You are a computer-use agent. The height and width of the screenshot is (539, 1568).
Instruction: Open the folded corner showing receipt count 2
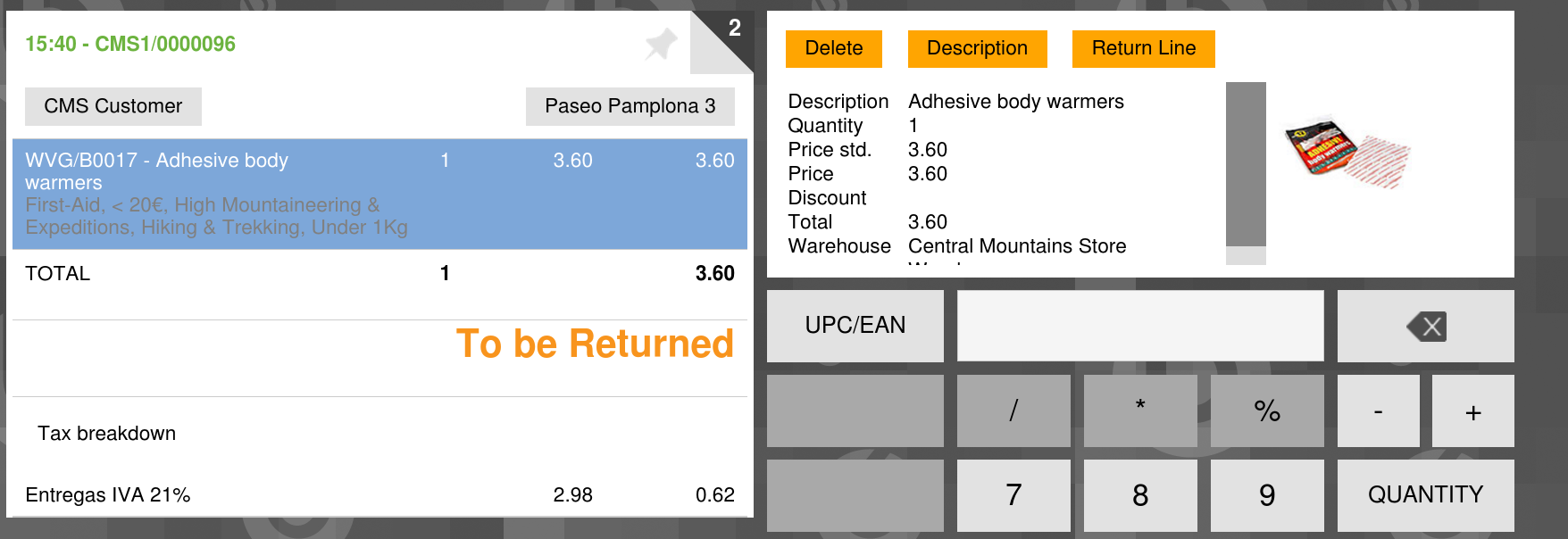(x=730, y=36)
